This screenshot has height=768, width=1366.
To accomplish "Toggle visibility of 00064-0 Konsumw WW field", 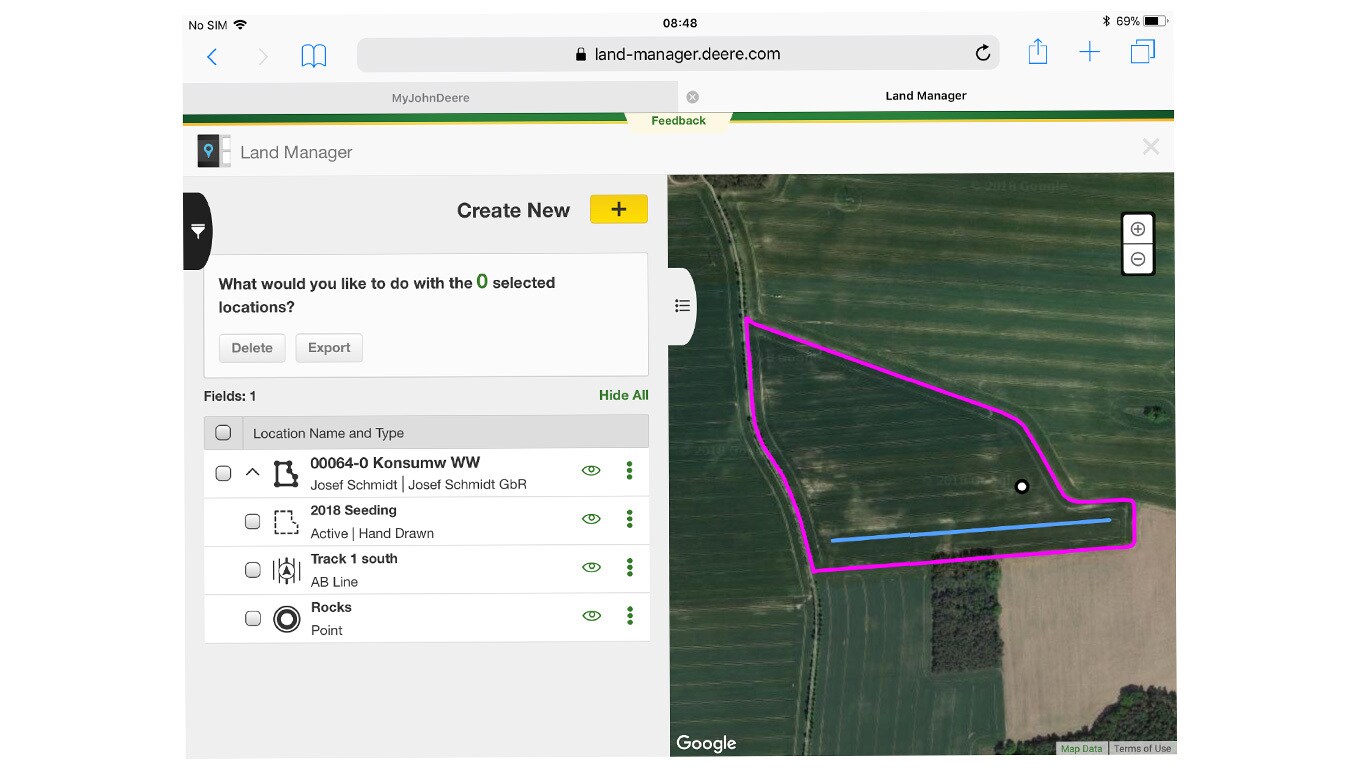I will pyautogui.click(x=591, y=470).
